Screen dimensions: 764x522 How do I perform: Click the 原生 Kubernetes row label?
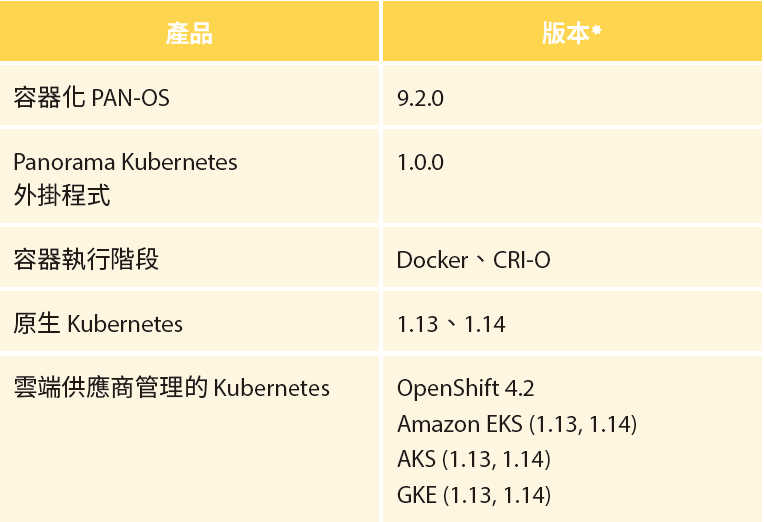[98, 324]
